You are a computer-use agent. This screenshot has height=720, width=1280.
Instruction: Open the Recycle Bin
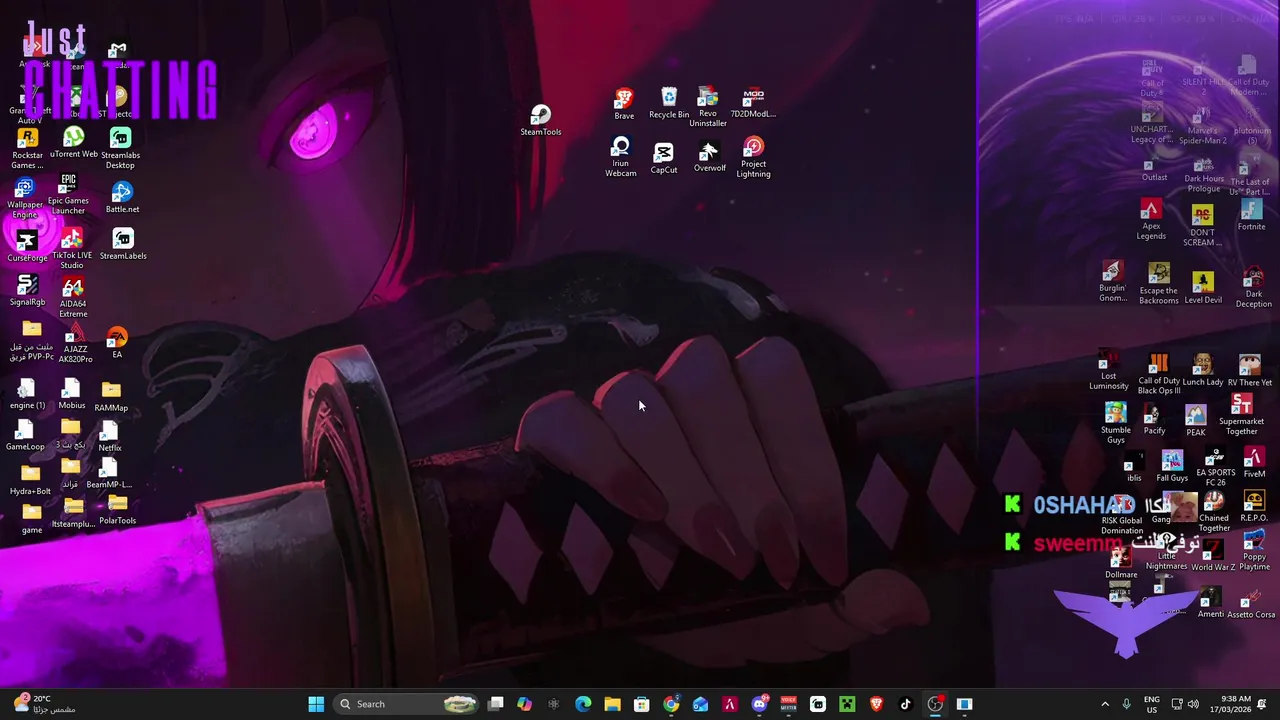point(669,104)
